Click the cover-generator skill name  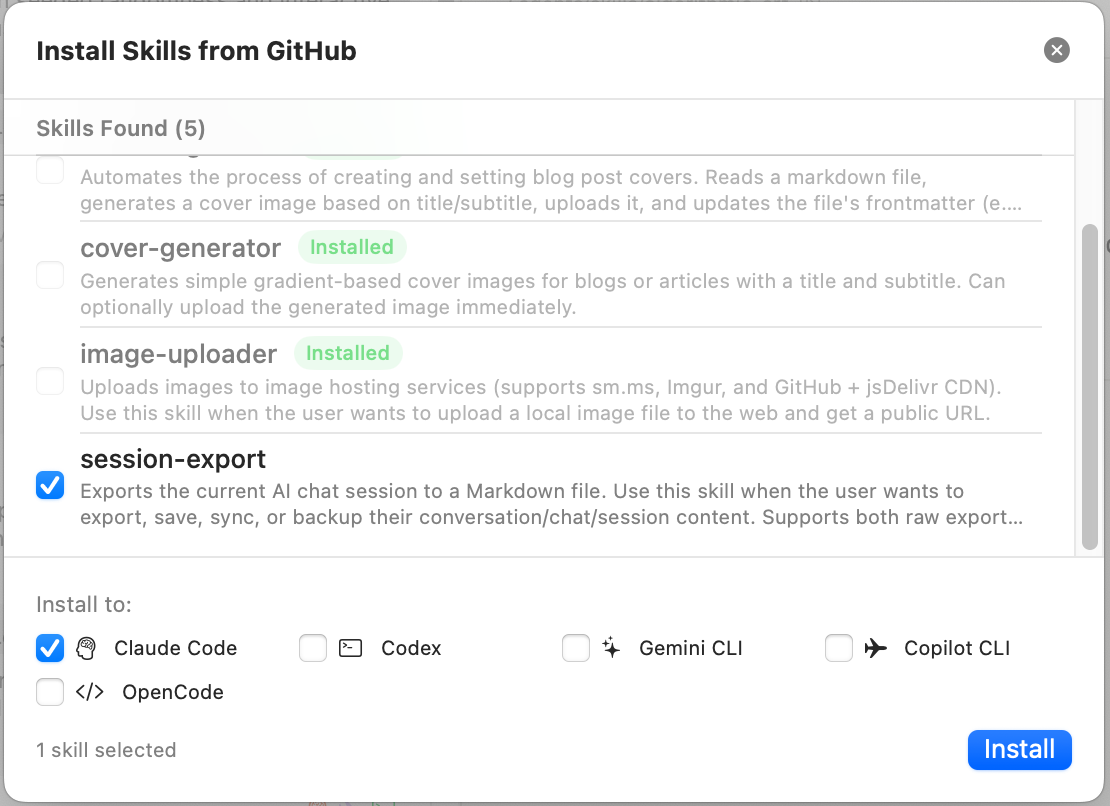point(181,247)
